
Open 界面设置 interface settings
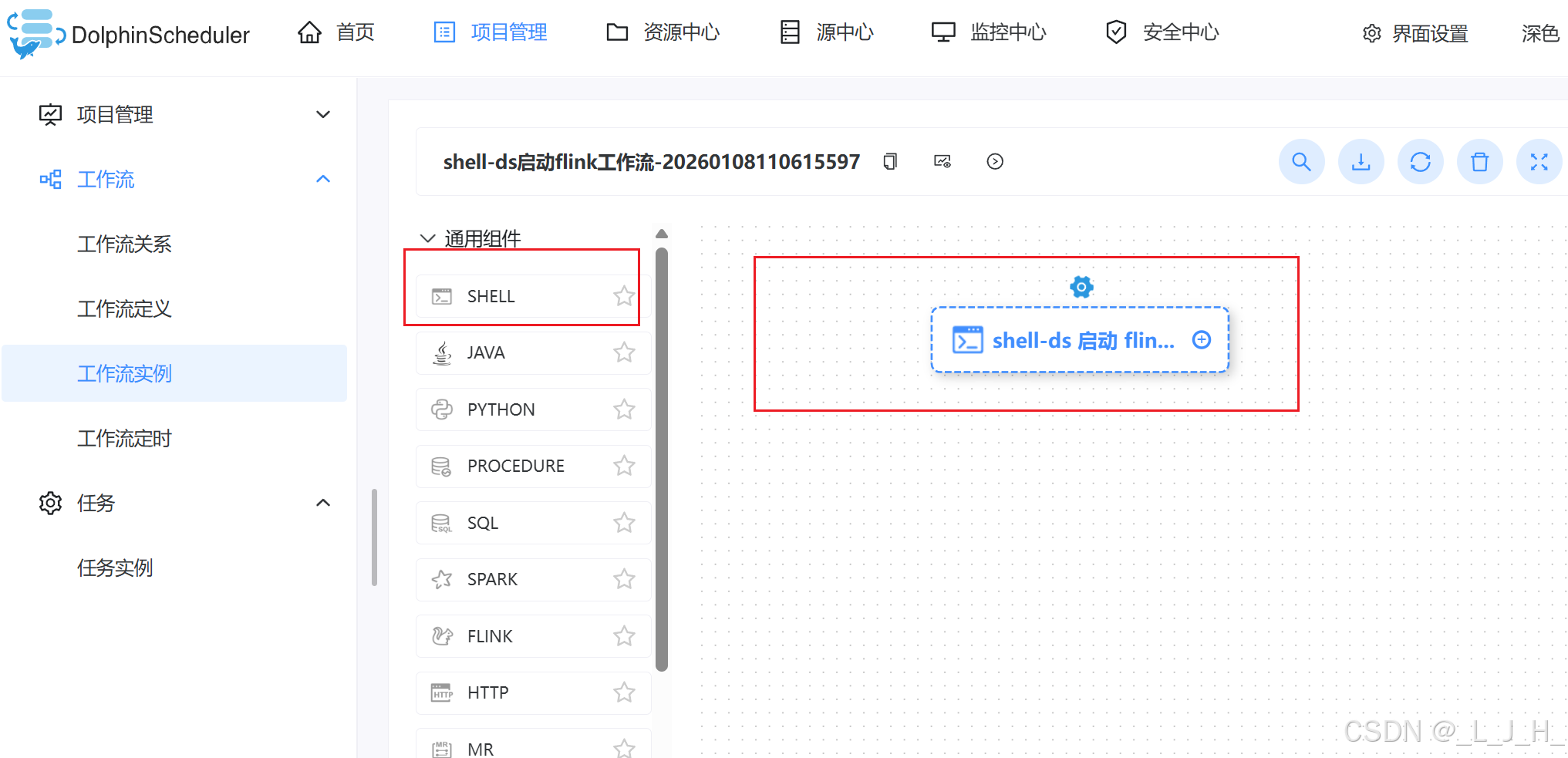(1415, 34)
